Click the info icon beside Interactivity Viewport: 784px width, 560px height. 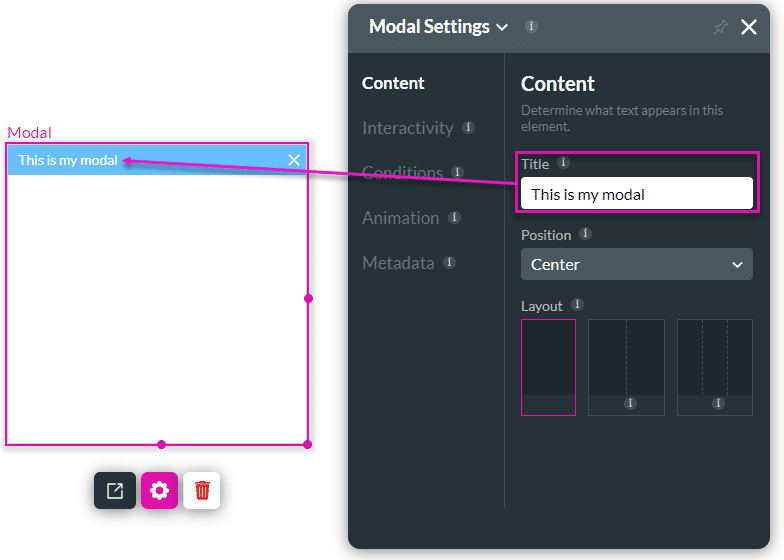468,128
